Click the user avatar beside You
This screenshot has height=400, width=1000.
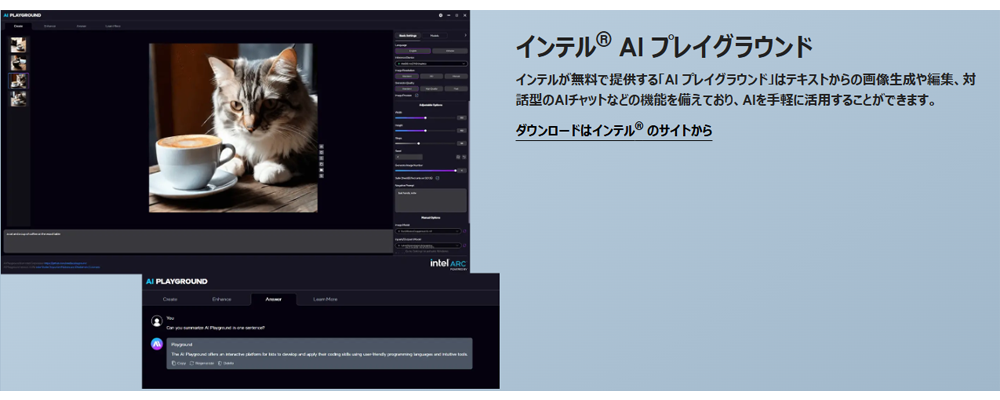pyautogui.click(x=156, y=322)
